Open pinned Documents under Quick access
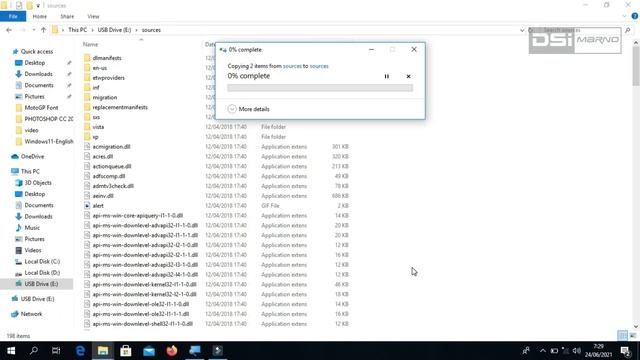The height and width of the screenshot is (360, 640). (x=39, y=85)
